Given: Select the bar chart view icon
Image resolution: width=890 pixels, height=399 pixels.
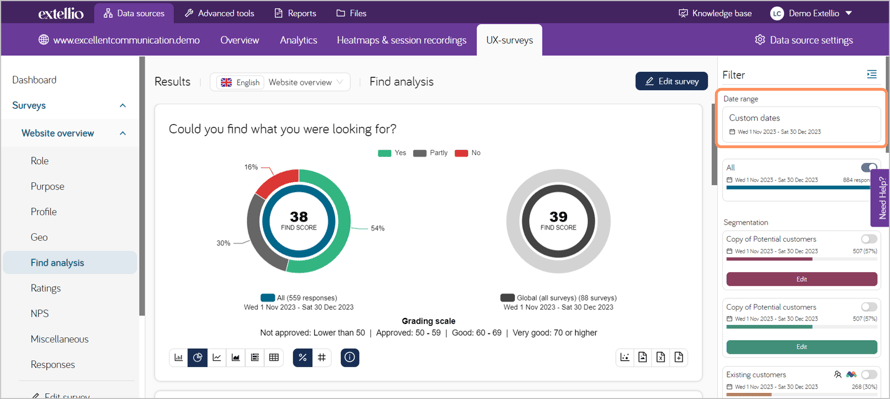Looking at the screenshot, I should tap(178, 358).
